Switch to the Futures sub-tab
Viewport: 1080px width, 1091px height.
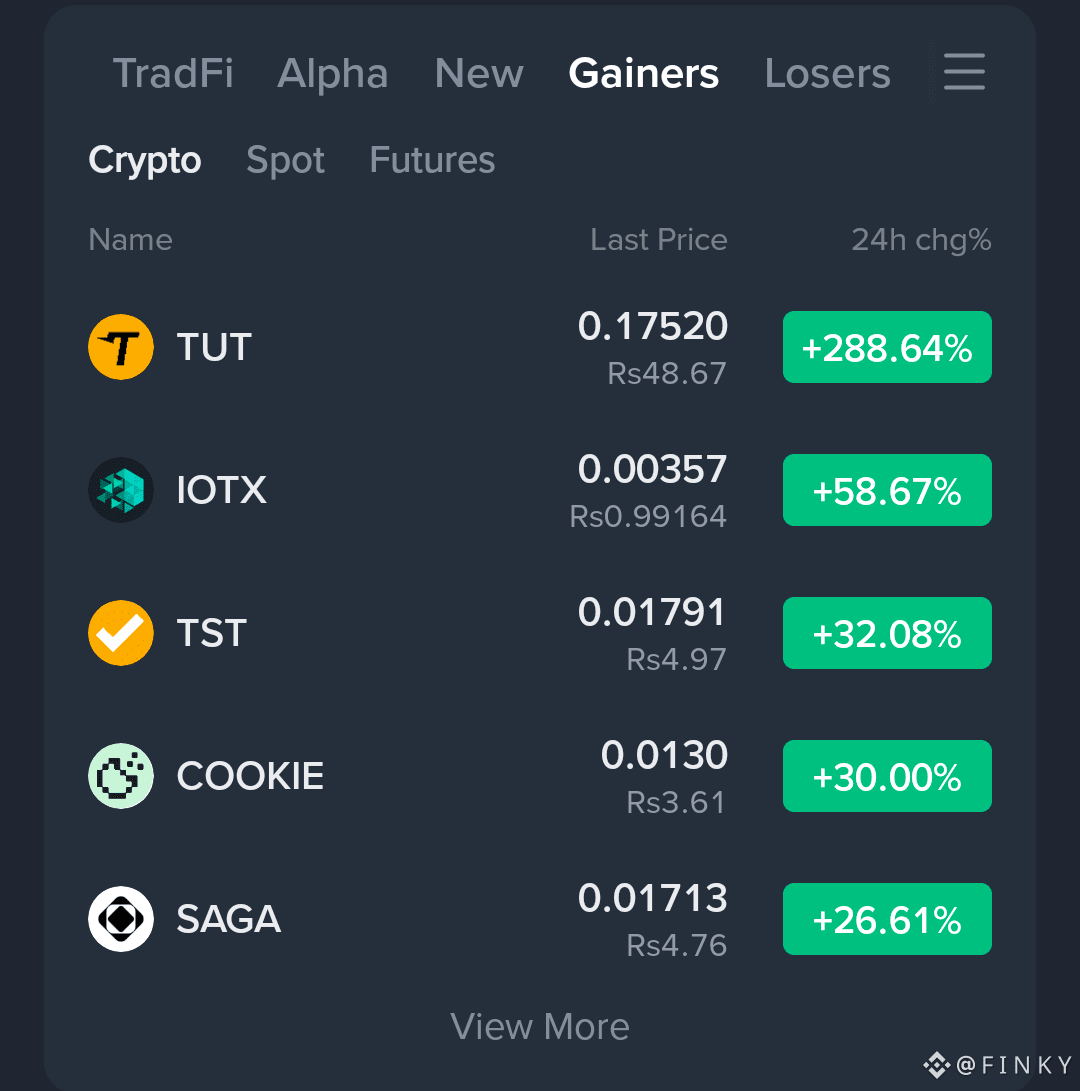432,160
